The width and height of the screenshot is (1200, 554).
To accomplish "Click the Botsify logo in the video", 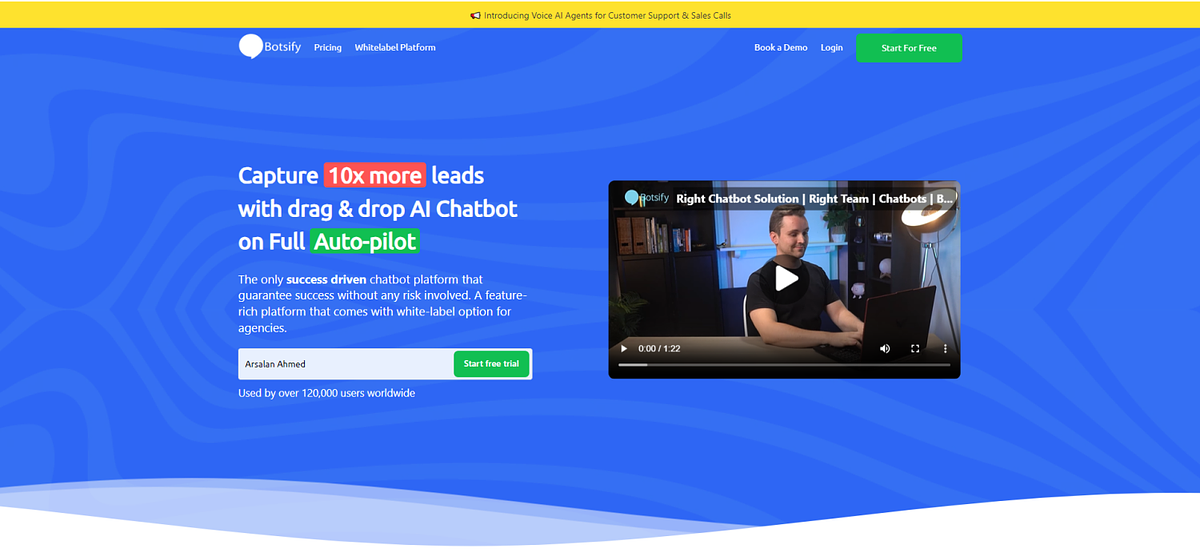I will [x=646, y=198].
